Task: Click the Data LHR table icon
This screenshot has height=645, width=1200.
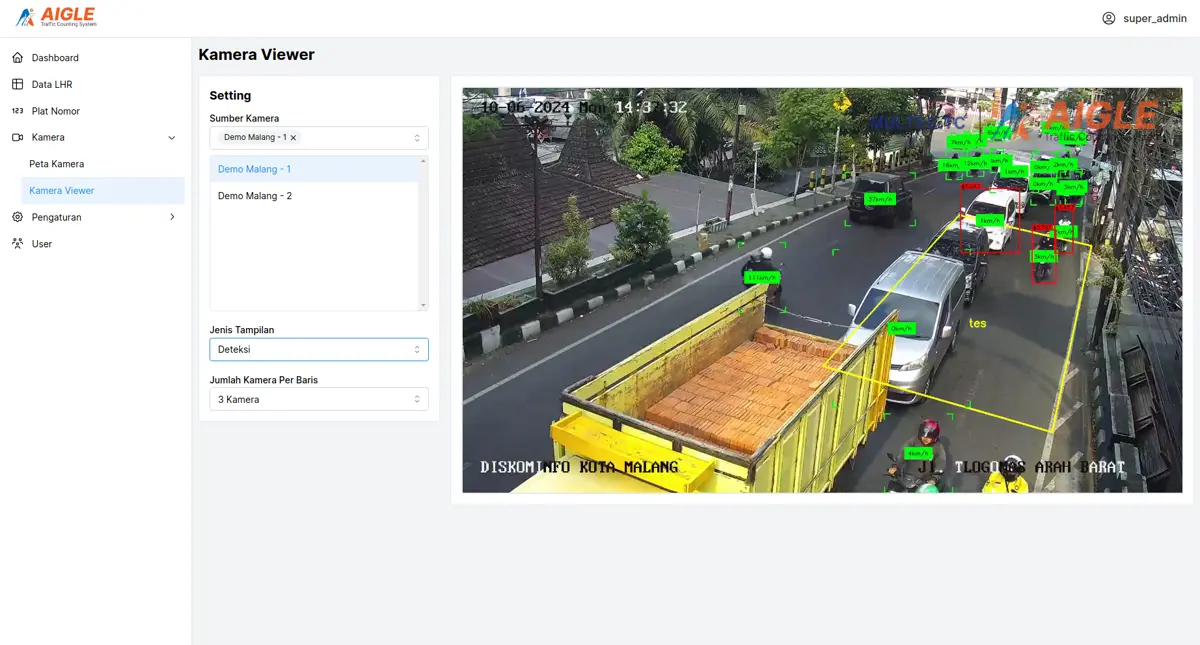Action: (x=17, y=84)
